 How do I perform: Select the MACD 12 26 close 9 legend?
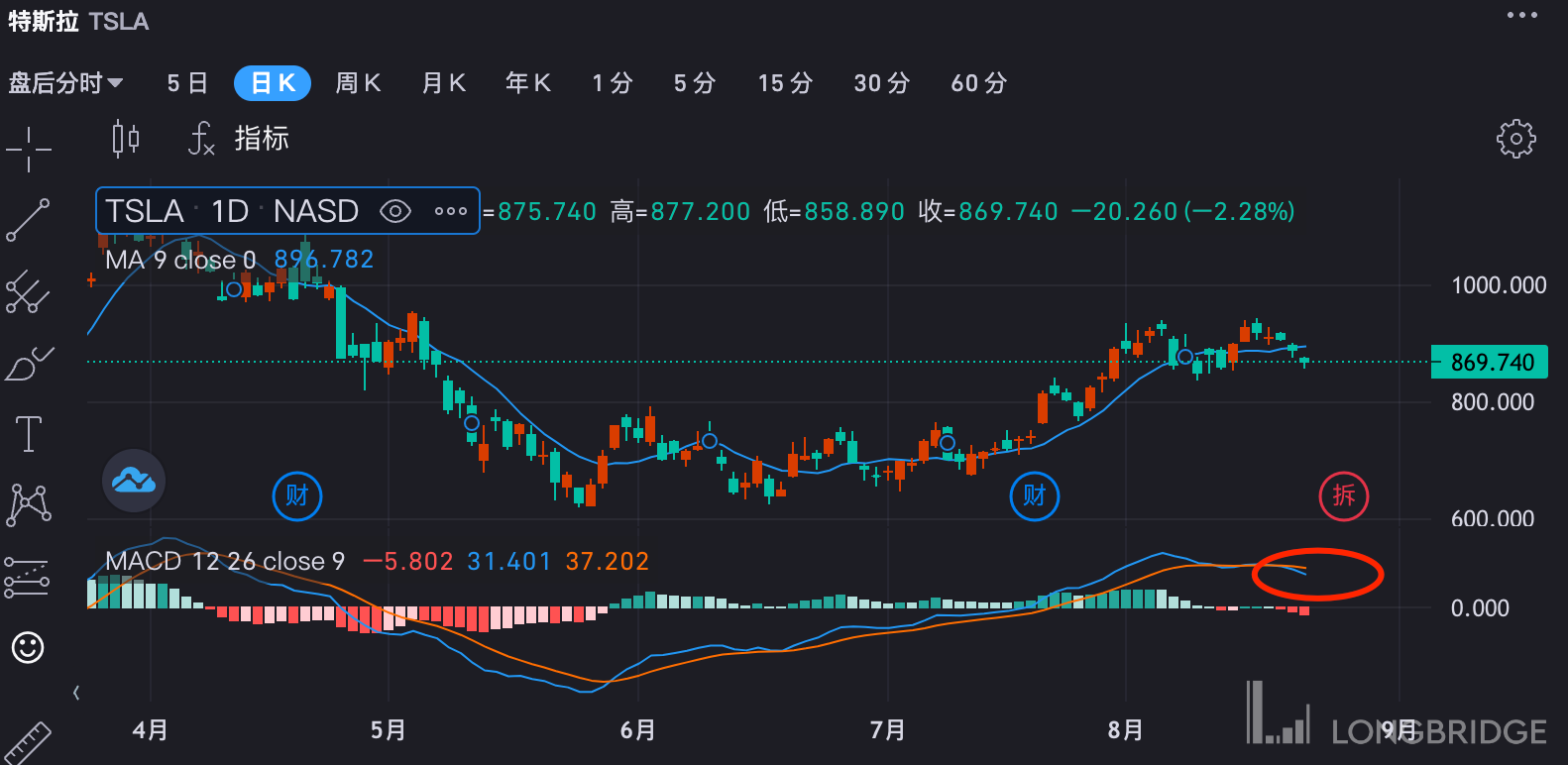225,561
